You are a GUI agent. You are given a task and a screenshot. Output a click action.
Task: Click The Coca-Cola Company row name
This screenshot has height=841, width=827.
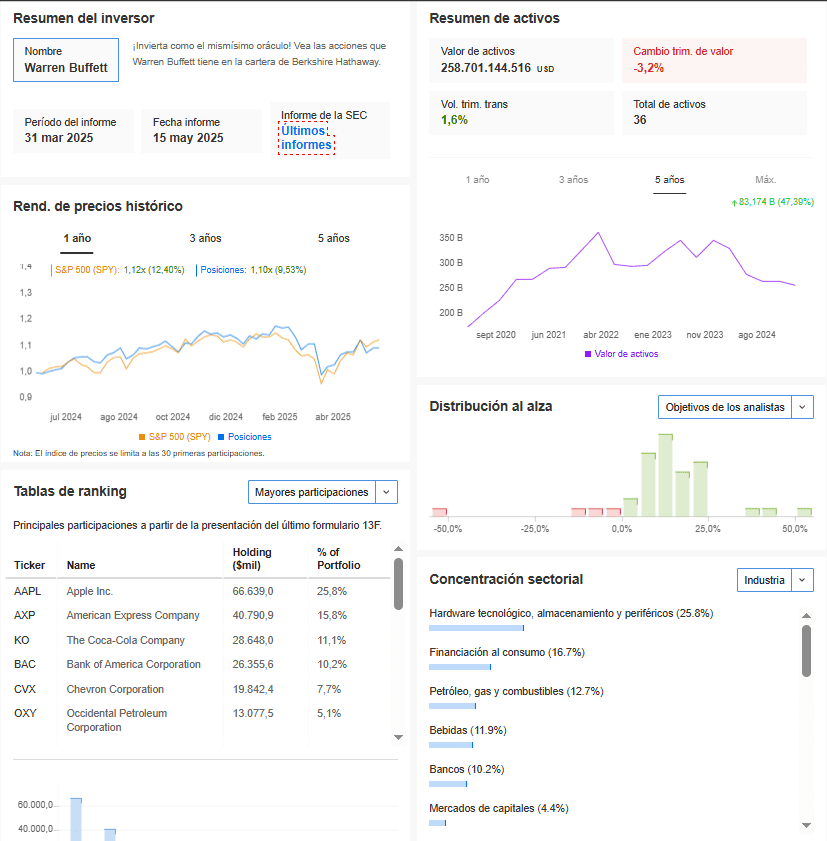tap(125, 640)
